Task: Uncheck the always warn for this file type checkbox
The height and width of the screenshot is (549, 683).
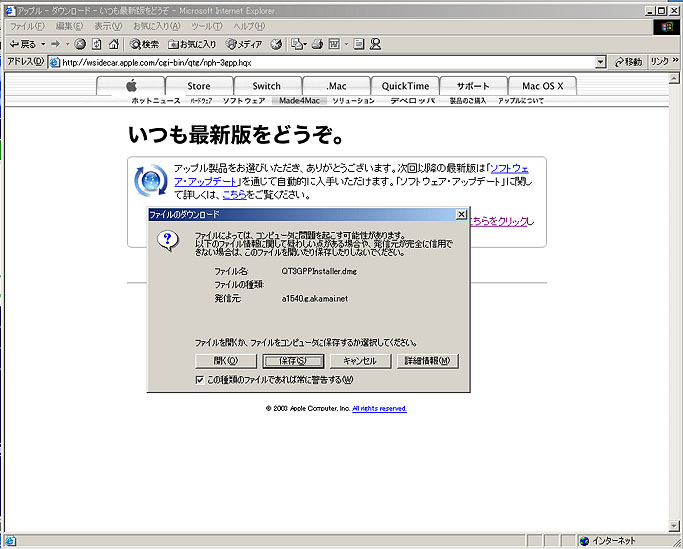Action: click(200, 380)
